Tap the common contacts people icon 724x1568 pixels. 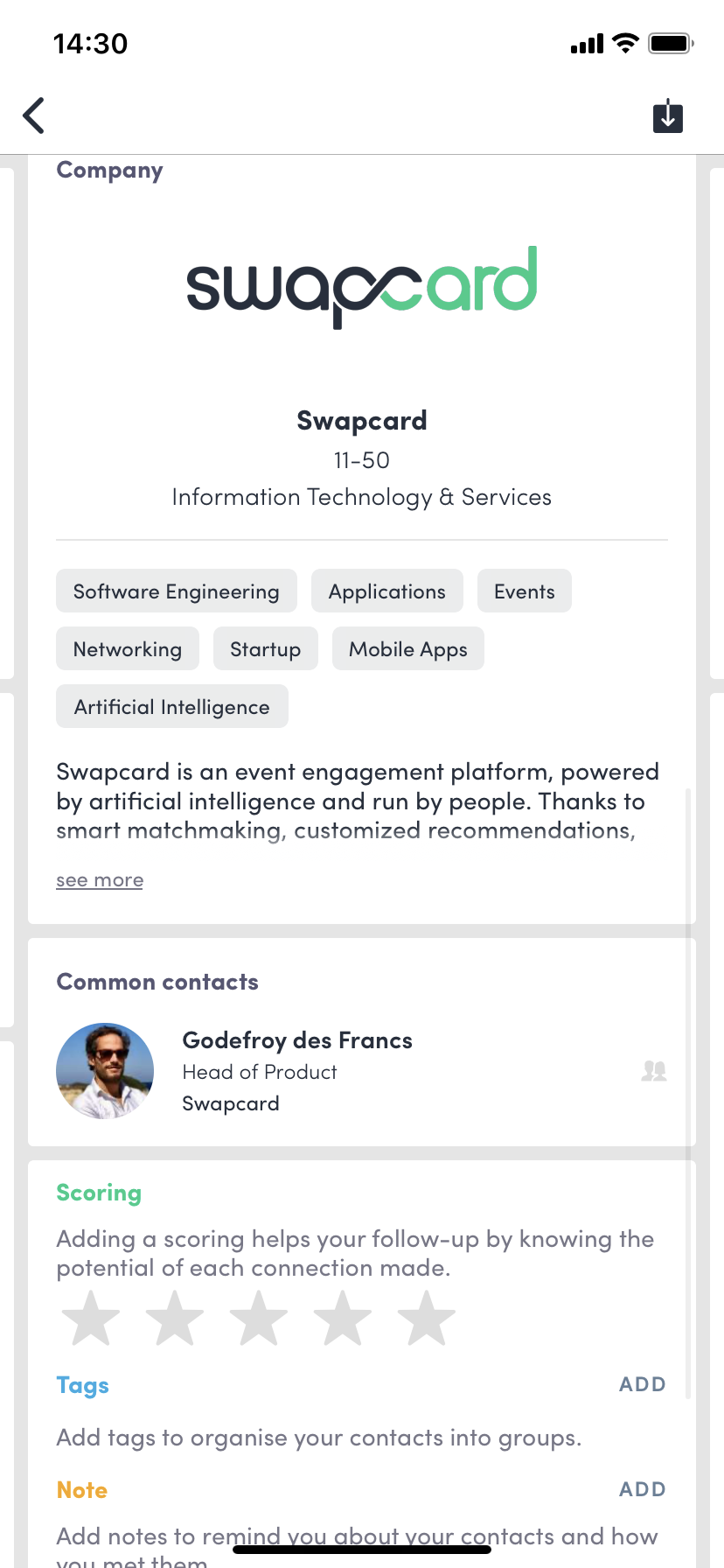(x=653, y=1071)
